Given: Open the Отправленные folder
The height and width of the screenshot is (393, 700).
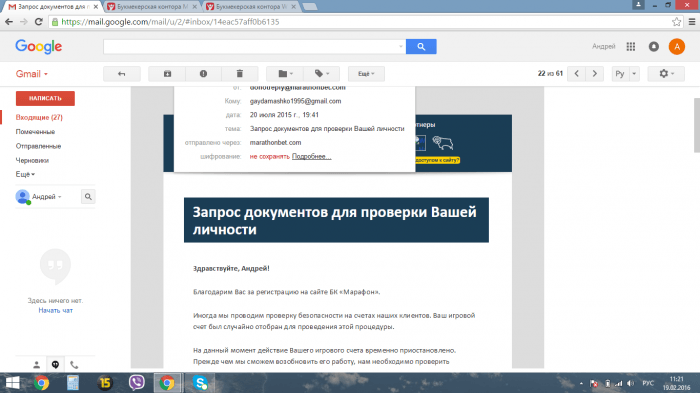Looking at the screenshot, I should [38, 146].
